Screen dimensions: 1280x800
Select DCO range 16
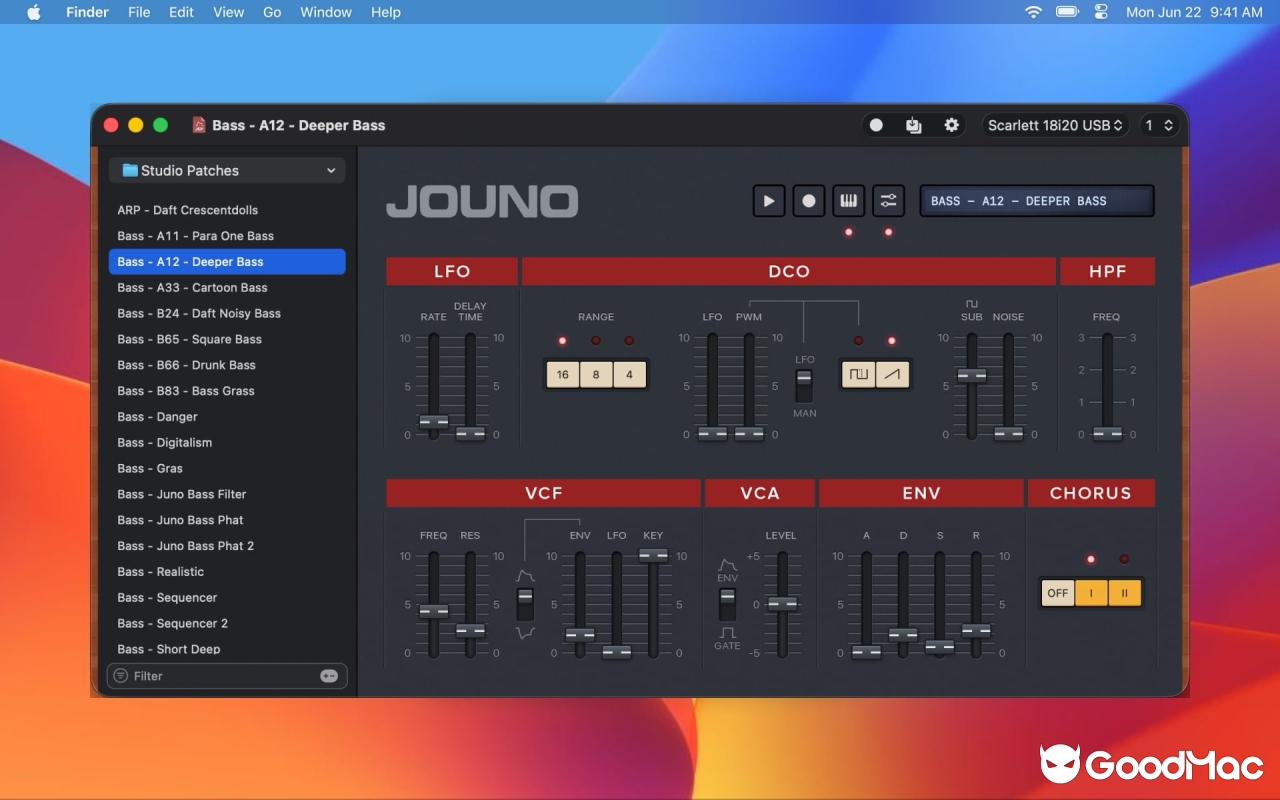563,374
